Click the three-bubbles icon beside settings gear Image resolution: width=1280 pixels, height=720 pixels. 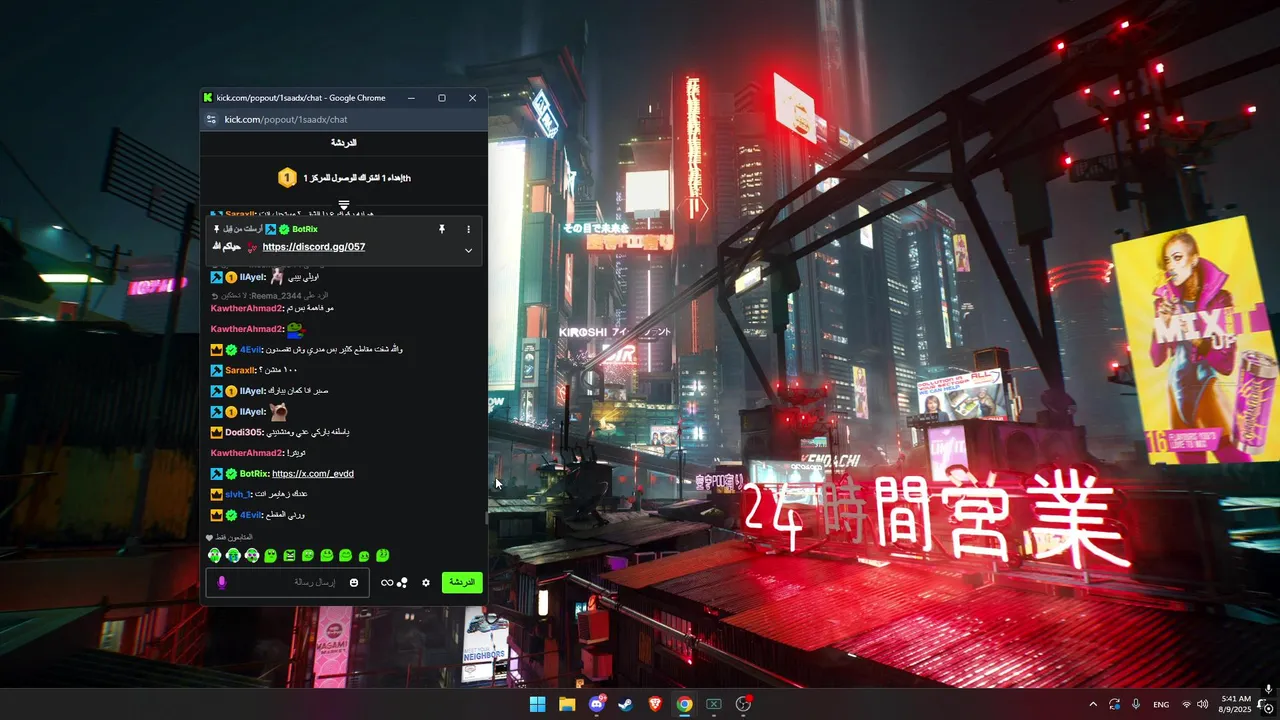[402, 582]
